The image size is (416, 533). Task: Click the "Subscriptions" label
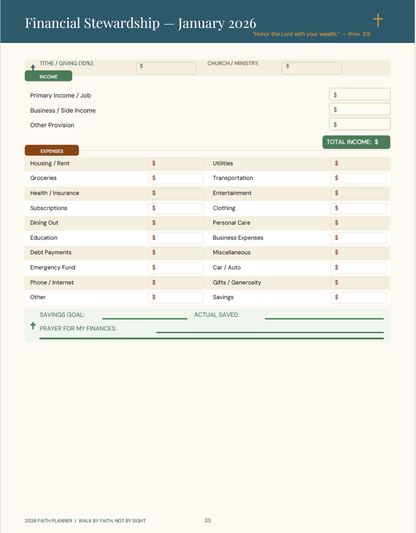(49, 208)
